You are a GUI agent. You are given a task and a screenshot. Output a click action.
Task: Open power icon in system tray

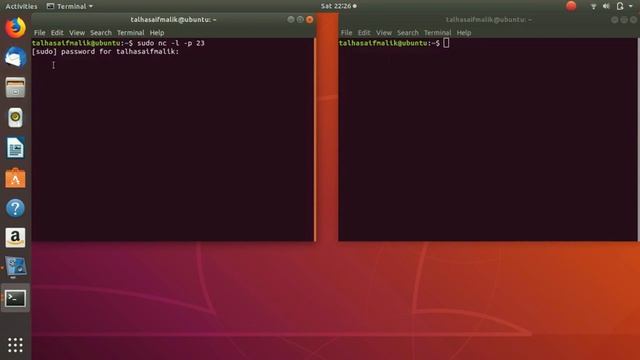(x=620, y=6)
